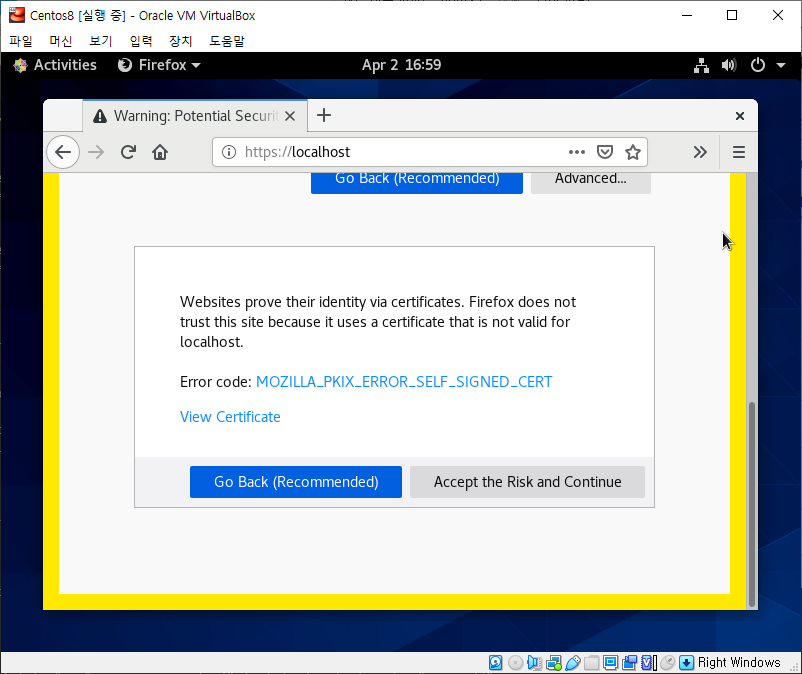Click VirtualBox audio status icon
This screenshot has width=802, height=674.
pos(534,663)
